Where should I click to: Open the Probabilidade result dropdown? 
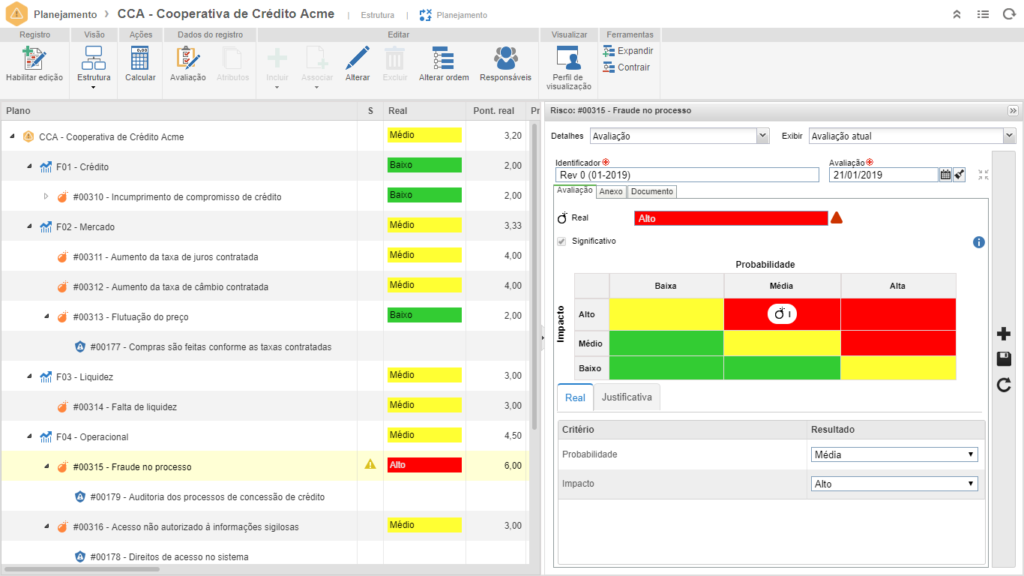click(893, 454)
